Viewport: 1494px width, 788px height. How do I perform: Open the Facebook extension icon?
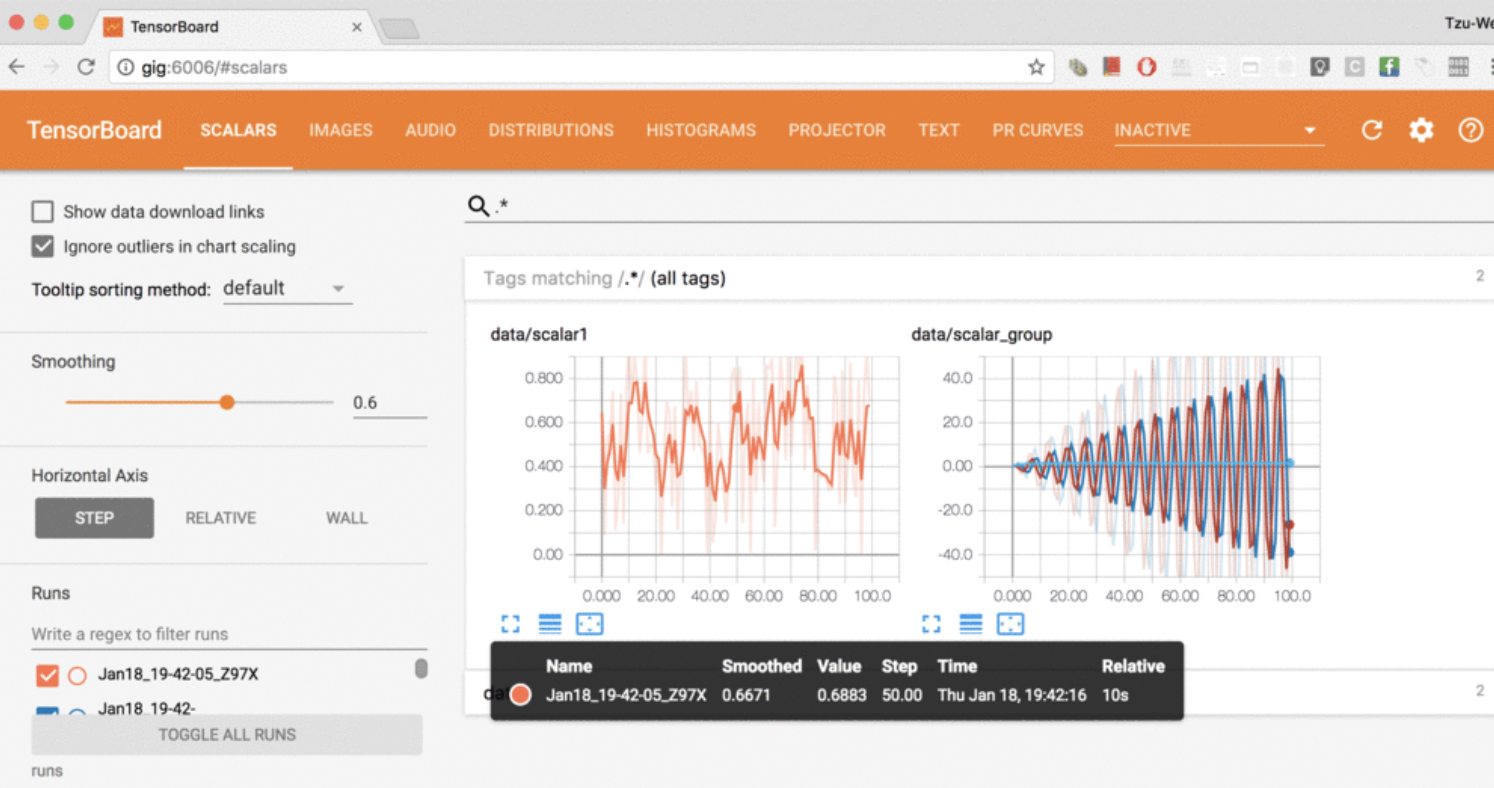click(1389, 67)
